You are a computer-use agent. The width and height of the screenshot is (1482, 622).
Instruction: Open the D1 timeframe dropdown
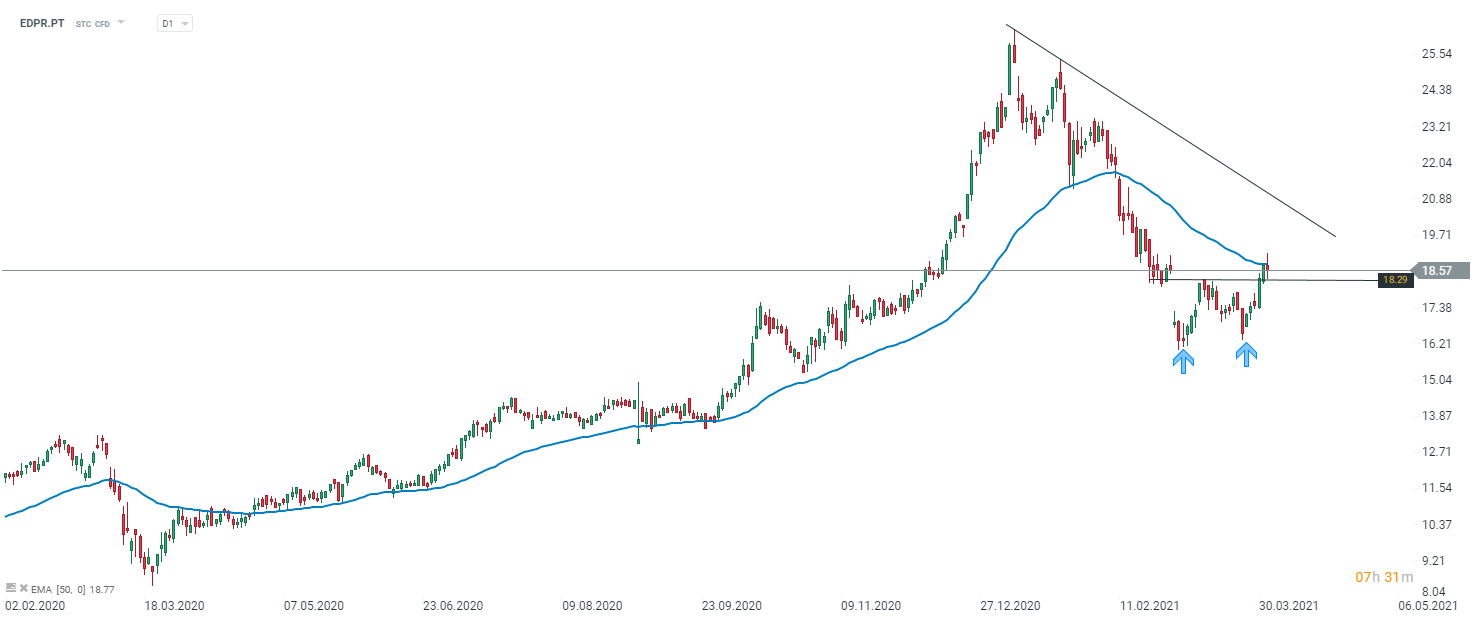click(x=175, y=23)
